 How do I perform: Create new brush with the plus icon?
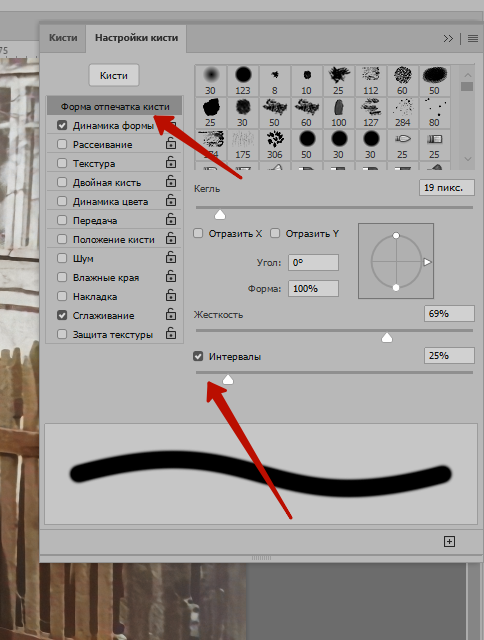click(449, 541)
